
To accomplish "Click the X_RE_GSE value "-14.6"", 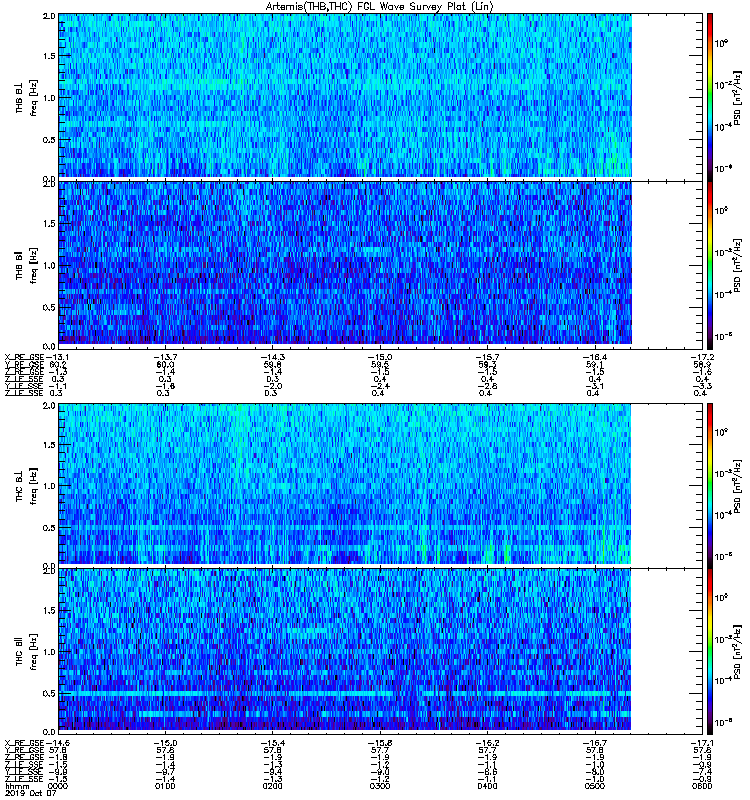I will click(x=57, y=743).
